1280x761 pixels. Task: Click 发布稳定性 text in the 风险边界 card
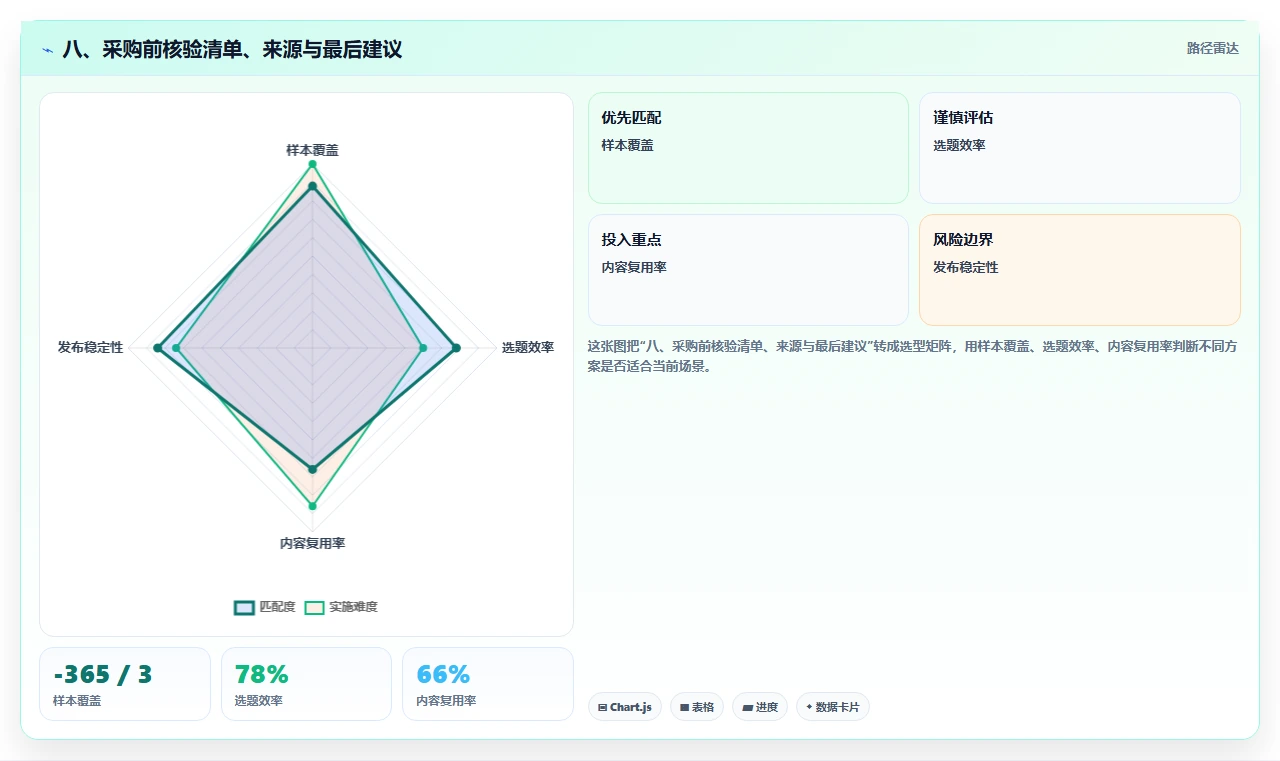(965, 267)
